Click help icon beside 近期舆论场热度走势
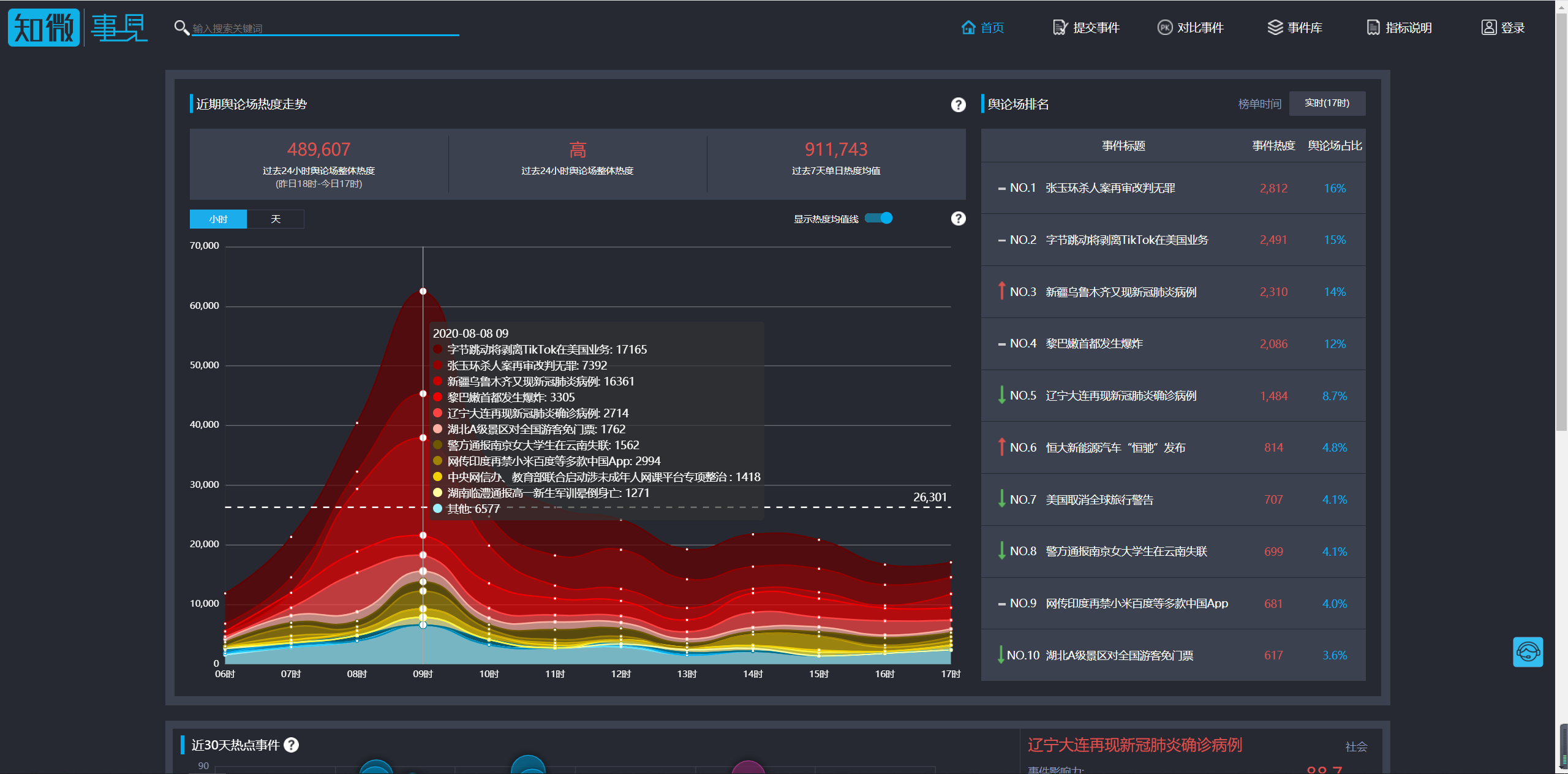The width and height of the screenshot is (1568, 774). [x=958, y=105]
